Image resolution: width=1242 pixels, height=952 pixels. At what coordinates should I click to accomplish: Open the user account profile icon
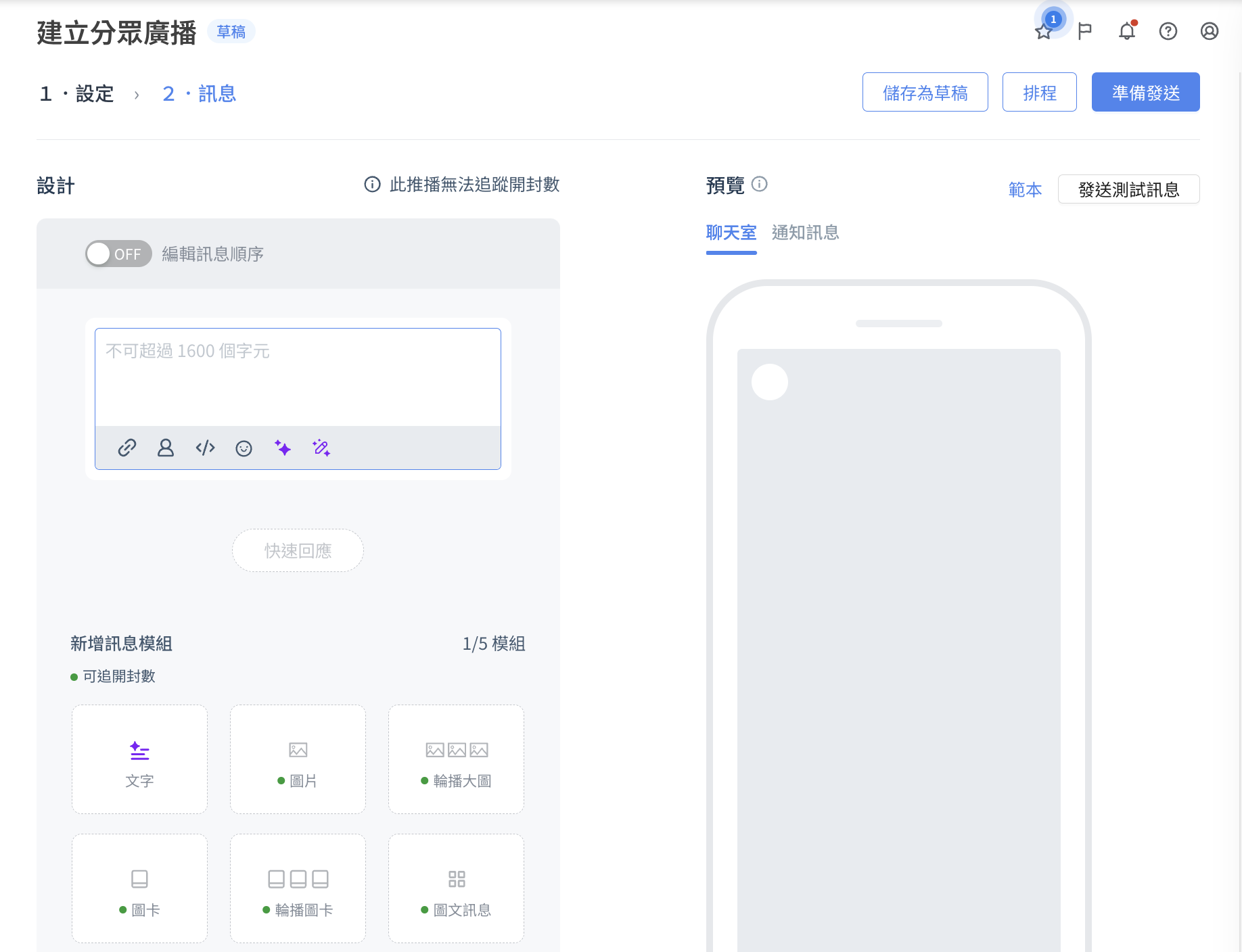pyautogui.click(x=1210, y=31)
